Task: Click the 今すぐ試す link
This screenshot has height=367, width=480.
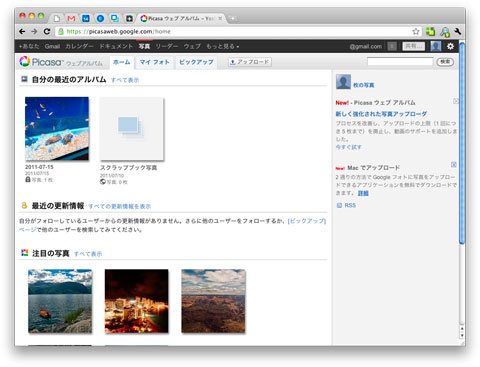Action: [x=349, y=147]
